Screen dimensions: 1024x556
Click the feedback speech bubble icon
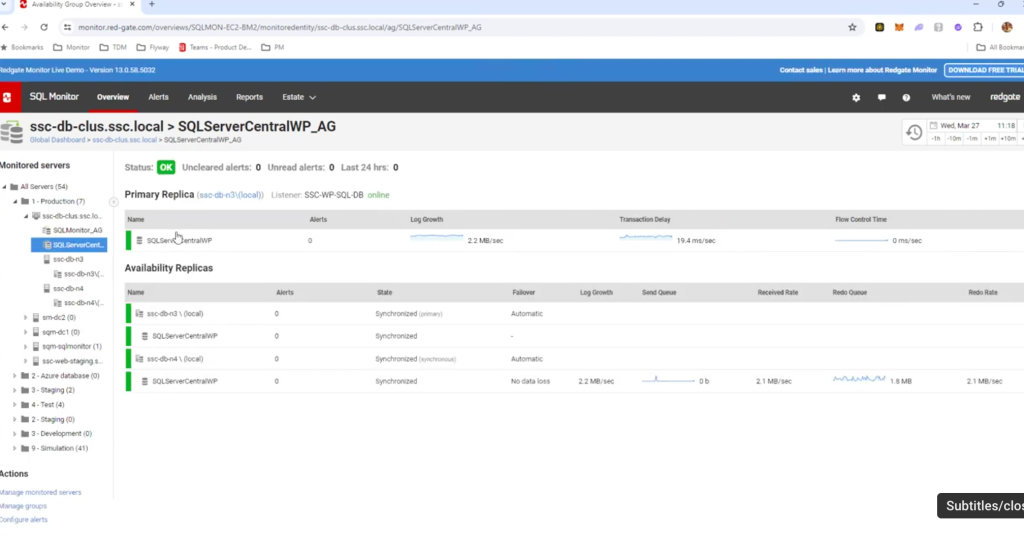[881, 98]
